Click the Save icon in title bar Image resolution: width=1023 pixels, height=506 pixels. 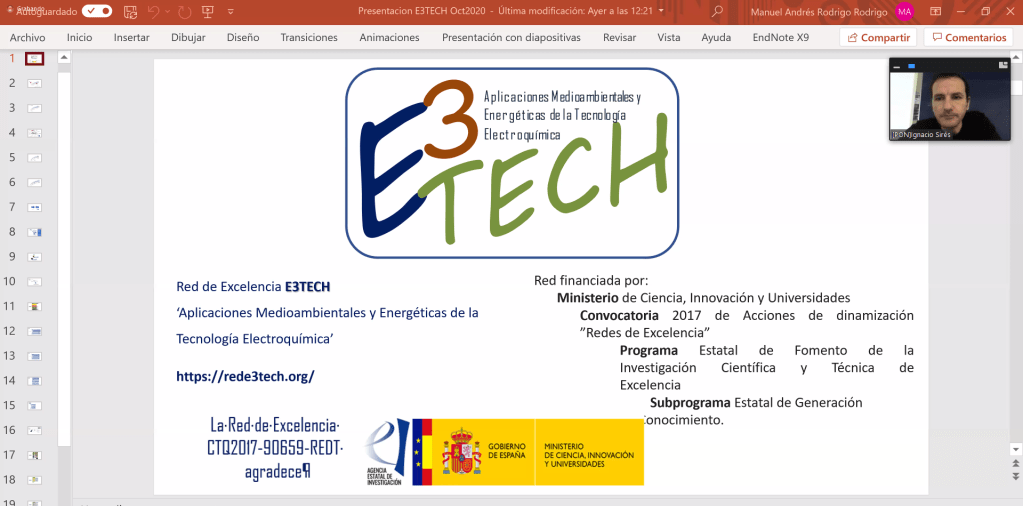click(x=131, y=11)
